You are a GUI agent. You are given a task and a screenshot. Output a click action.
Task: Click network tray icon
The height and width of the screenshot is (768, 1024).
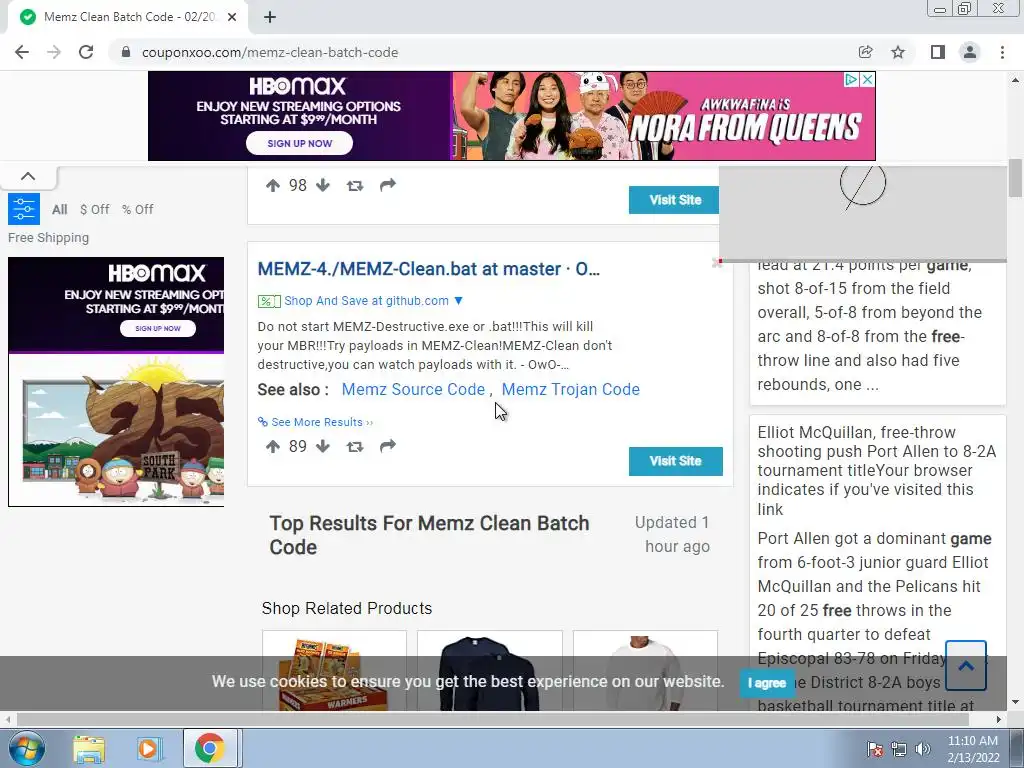point(899,749)
